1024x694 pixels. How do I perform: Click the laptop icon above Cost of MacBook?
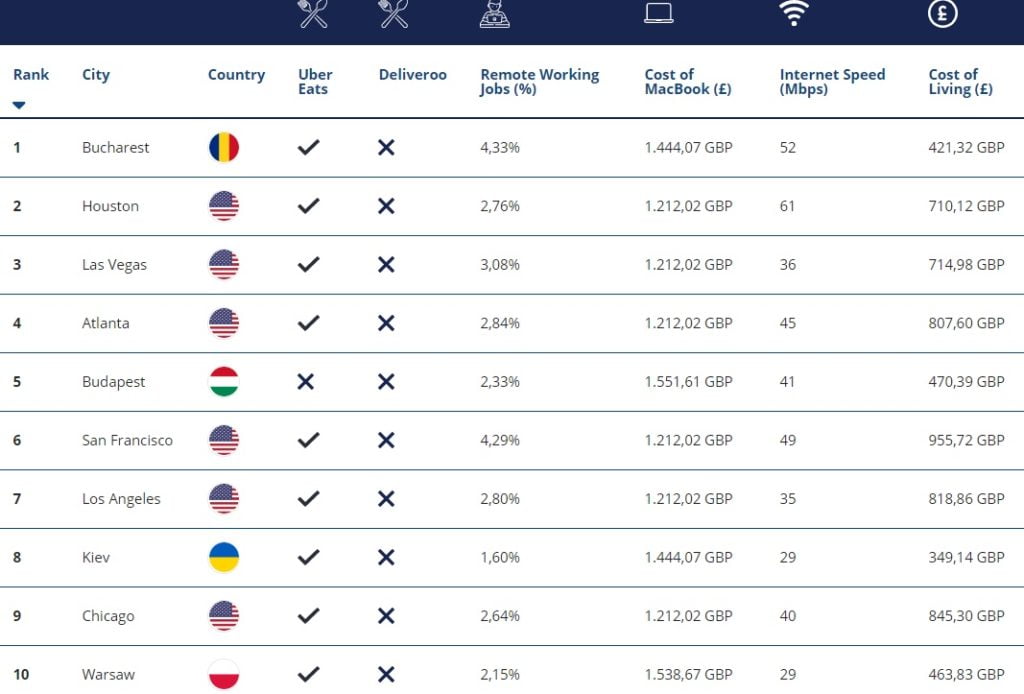(658, 13)
